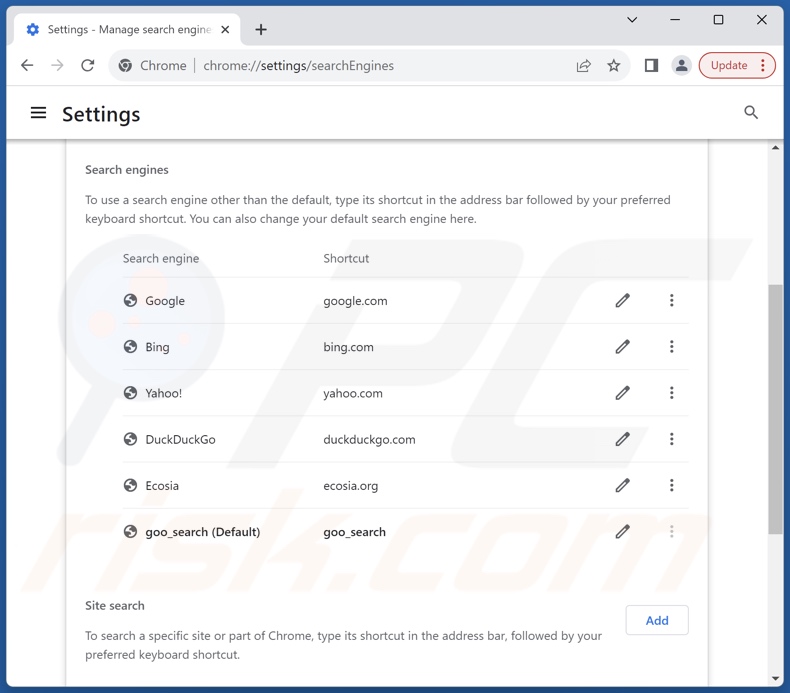Open the Settings hamburger menu
Viewport: 790px width, 693px height.
[x=38, y=113]
